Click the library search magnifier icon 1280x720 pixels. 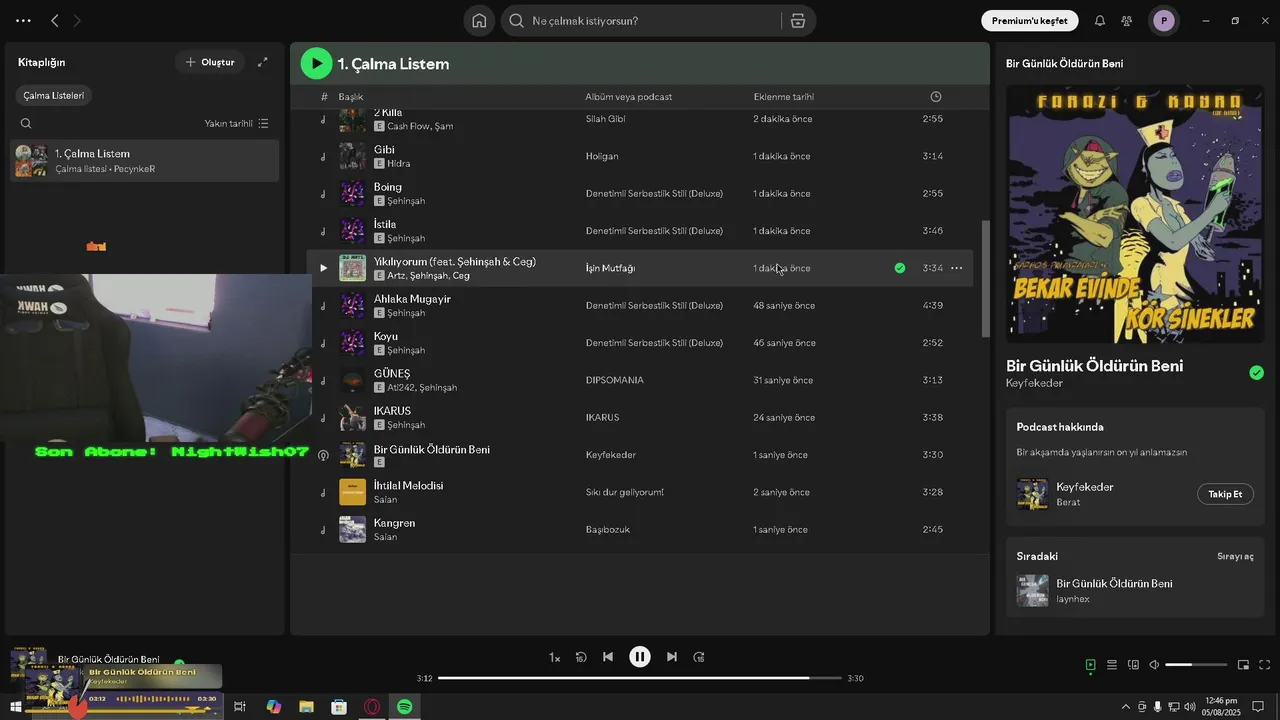point(26,124)
